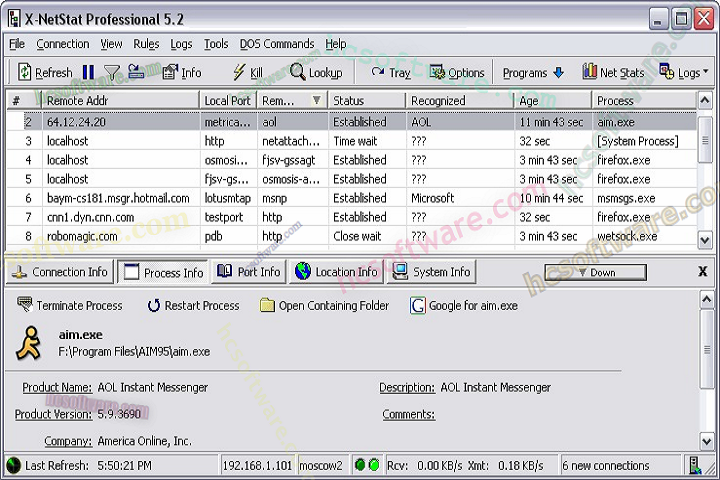Click the network computer toolbar icon

136,72
